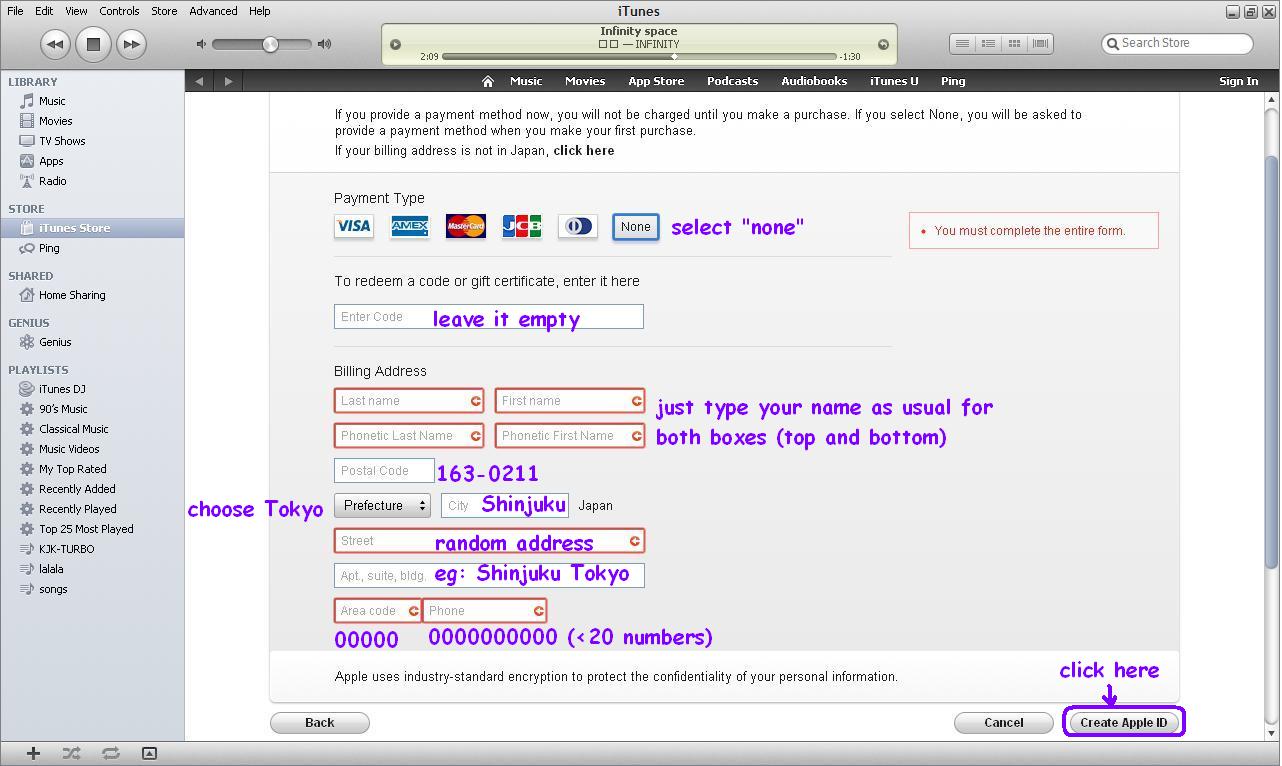Click the arrow icon right of the display
The image size is (1282, 766).
(x=883, y=44)
